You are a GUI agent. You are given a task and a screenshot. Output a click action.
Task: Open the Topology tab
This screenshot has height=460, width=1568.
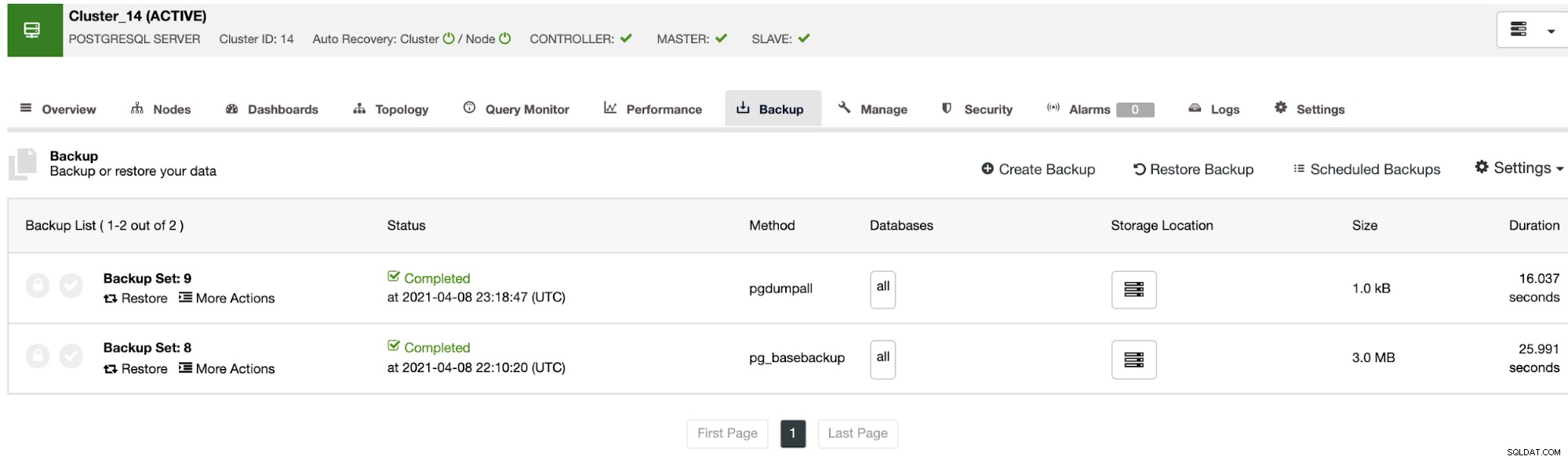click(391, 109)
